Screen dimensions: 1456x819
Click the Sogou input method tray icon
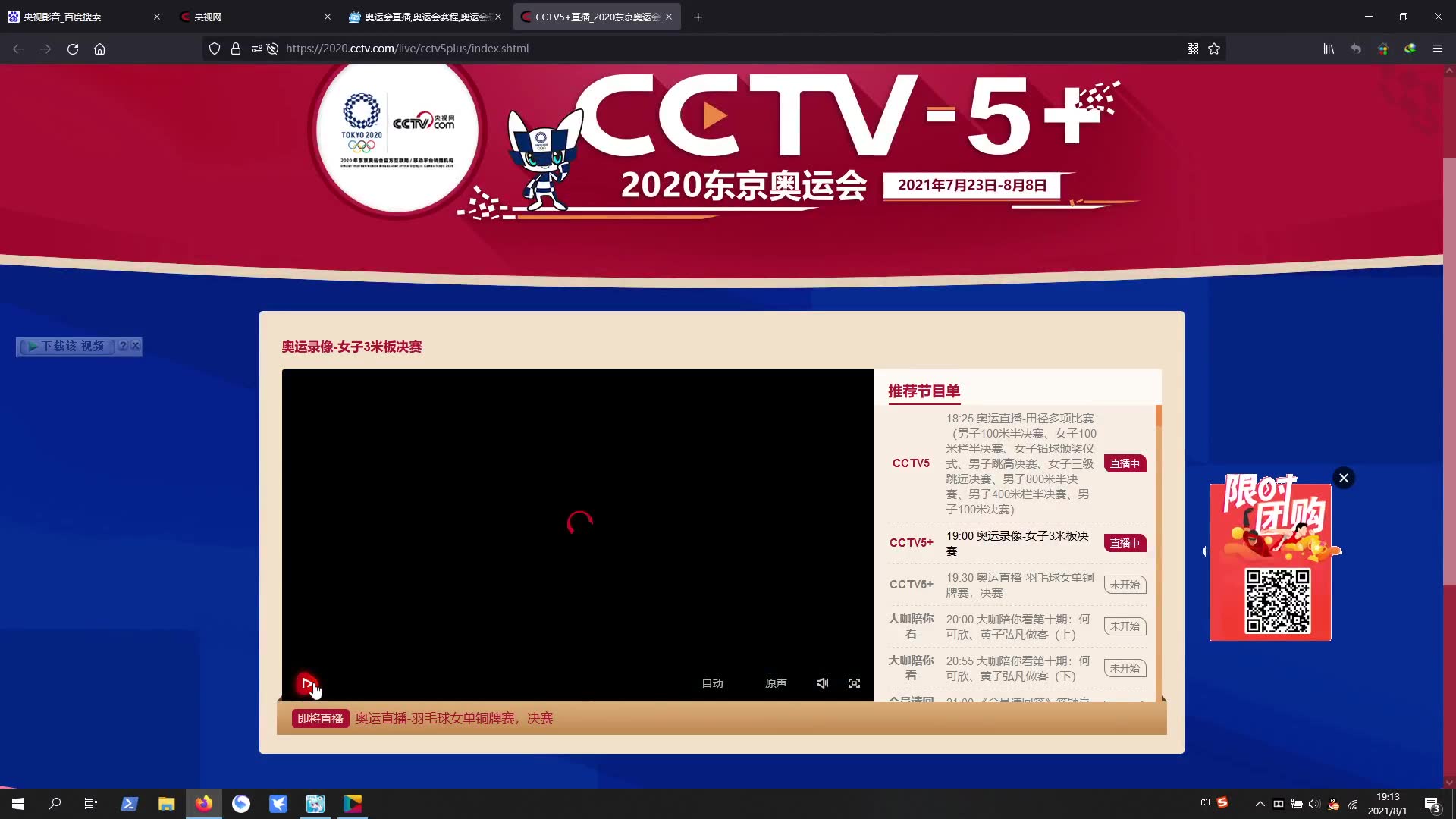(1222, 803)
